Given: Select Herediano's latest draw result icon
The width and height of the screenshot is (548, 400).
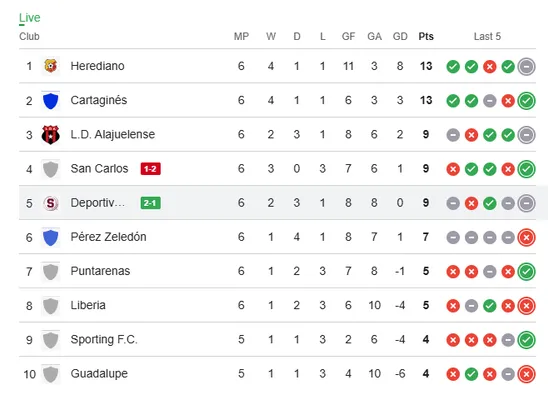Looking at the screenshot, I should coord(526,66).
